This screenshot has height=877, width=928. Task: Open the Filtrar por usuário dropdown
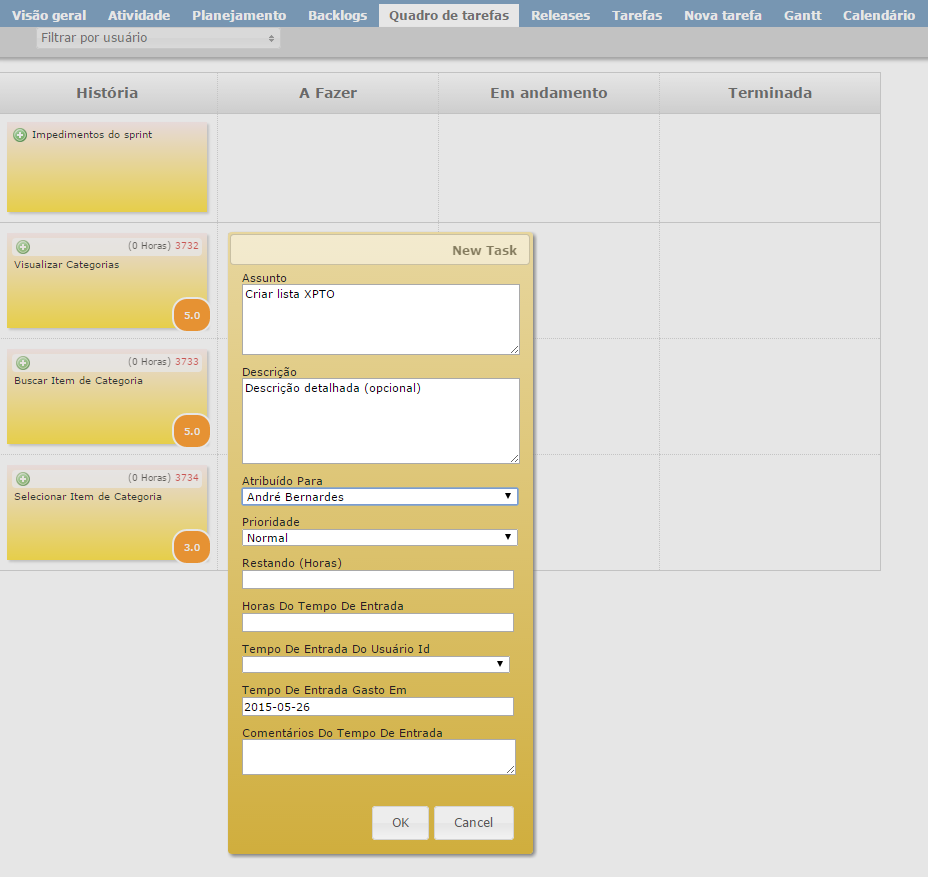(158, 38)
